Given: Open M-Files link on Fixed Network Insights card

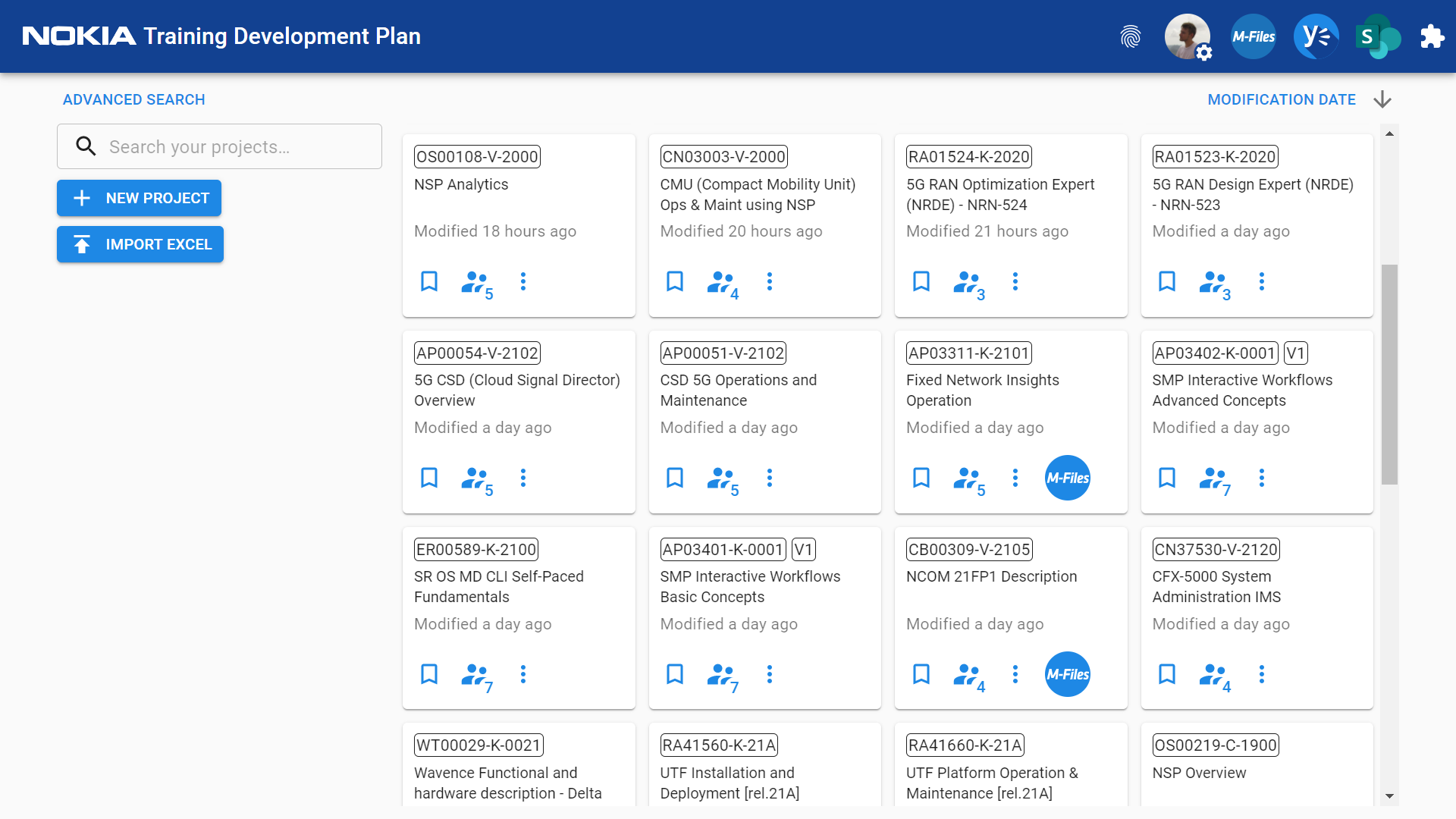Looking at the screenshot, I should click(1068, 478).
